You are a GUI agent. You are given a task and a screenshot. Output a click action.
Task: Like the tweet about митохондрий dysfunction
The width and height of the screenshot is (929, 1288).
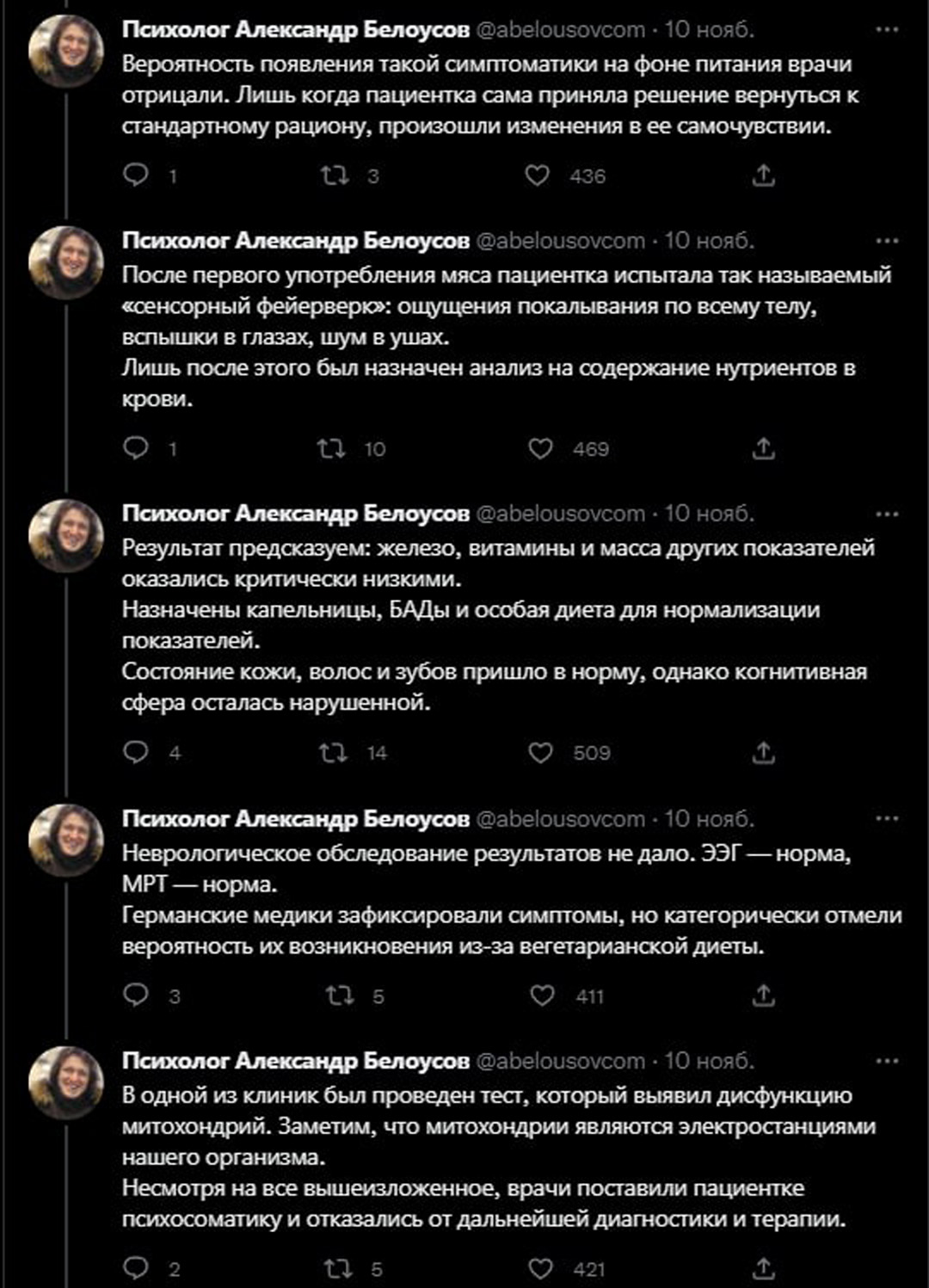tap(540, 1268)
